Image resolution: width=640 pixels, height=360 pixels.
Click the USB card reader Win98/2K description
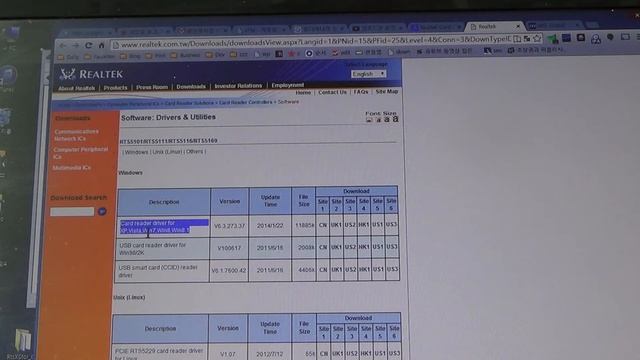(x=153, y=249)
